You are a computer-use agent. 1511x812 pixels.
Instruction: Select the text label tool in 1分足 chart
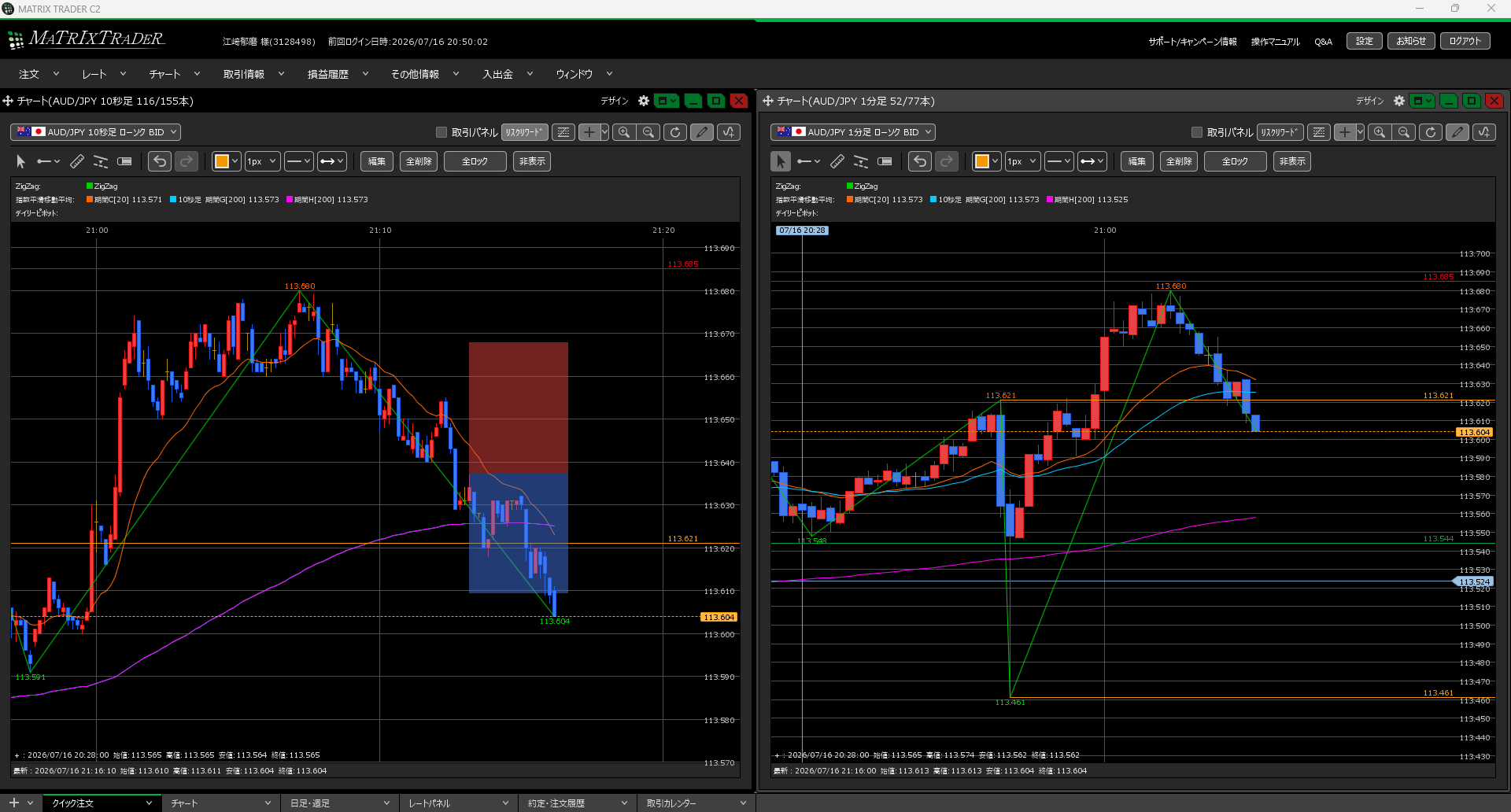pyautogui.click(x=885, y=161)
